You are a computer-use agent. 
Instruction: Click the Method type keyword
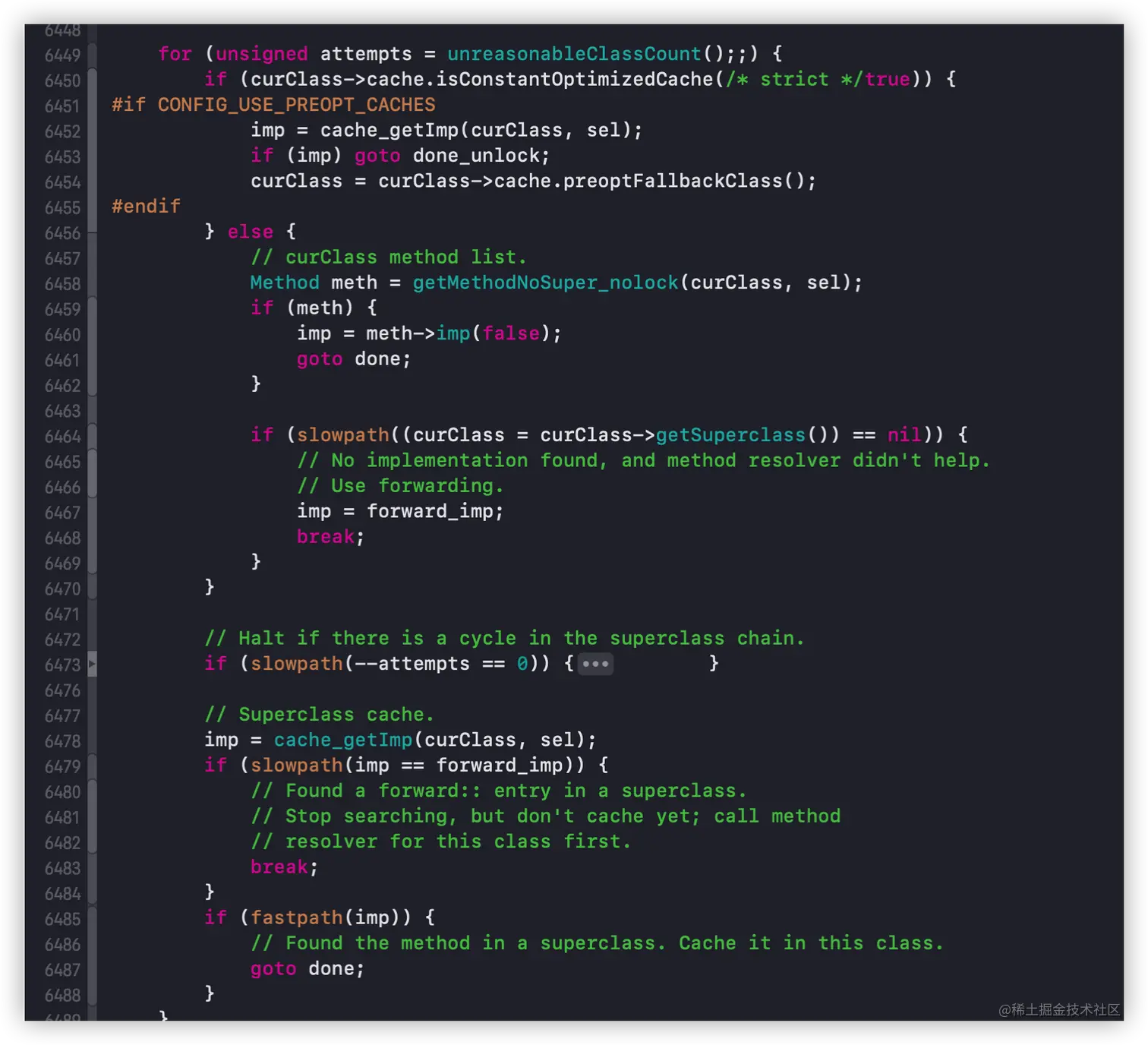pos(285,283)
